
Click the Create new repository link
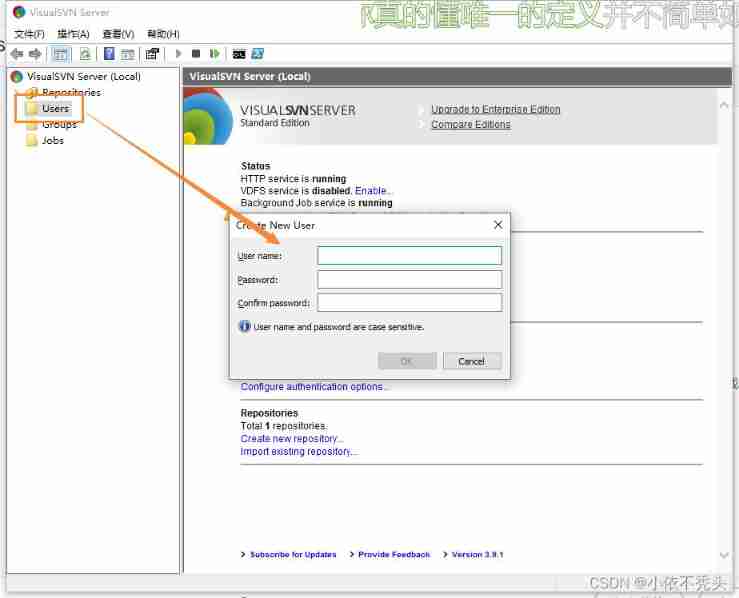(292, 439)
